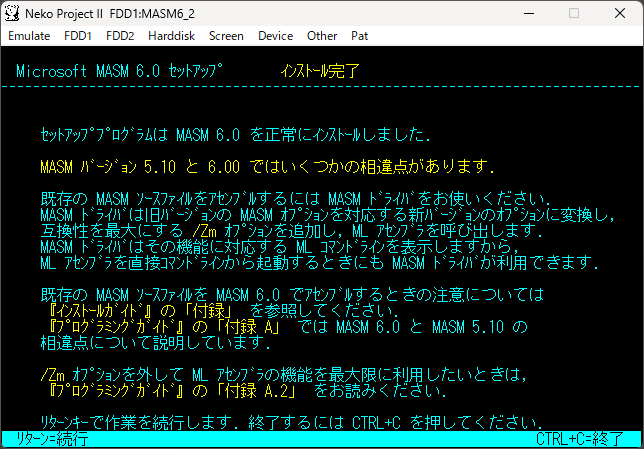Open the FDD2 menu

(x=120, y=36)
